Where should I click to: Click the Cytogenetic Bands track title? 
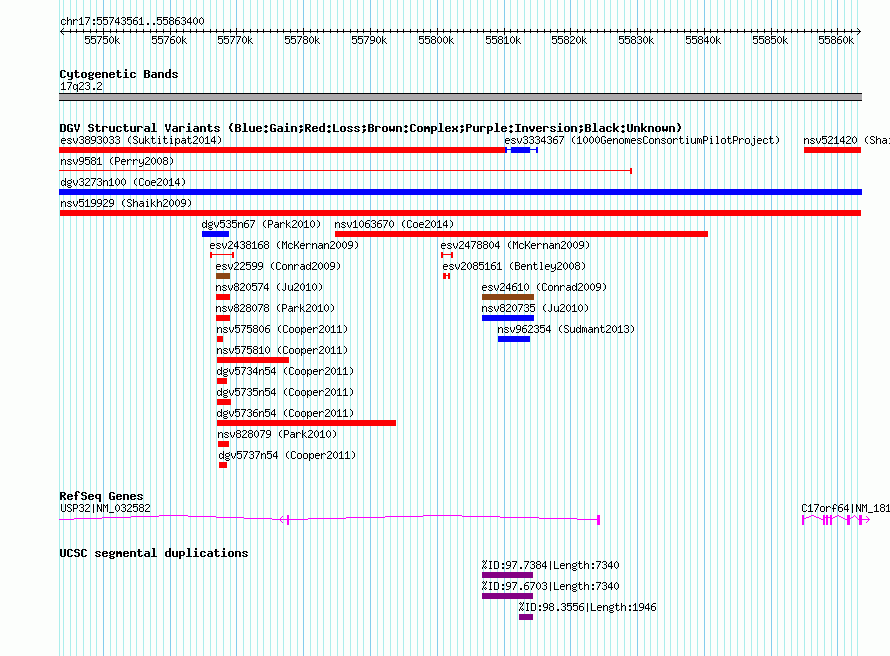coord(119,74)
